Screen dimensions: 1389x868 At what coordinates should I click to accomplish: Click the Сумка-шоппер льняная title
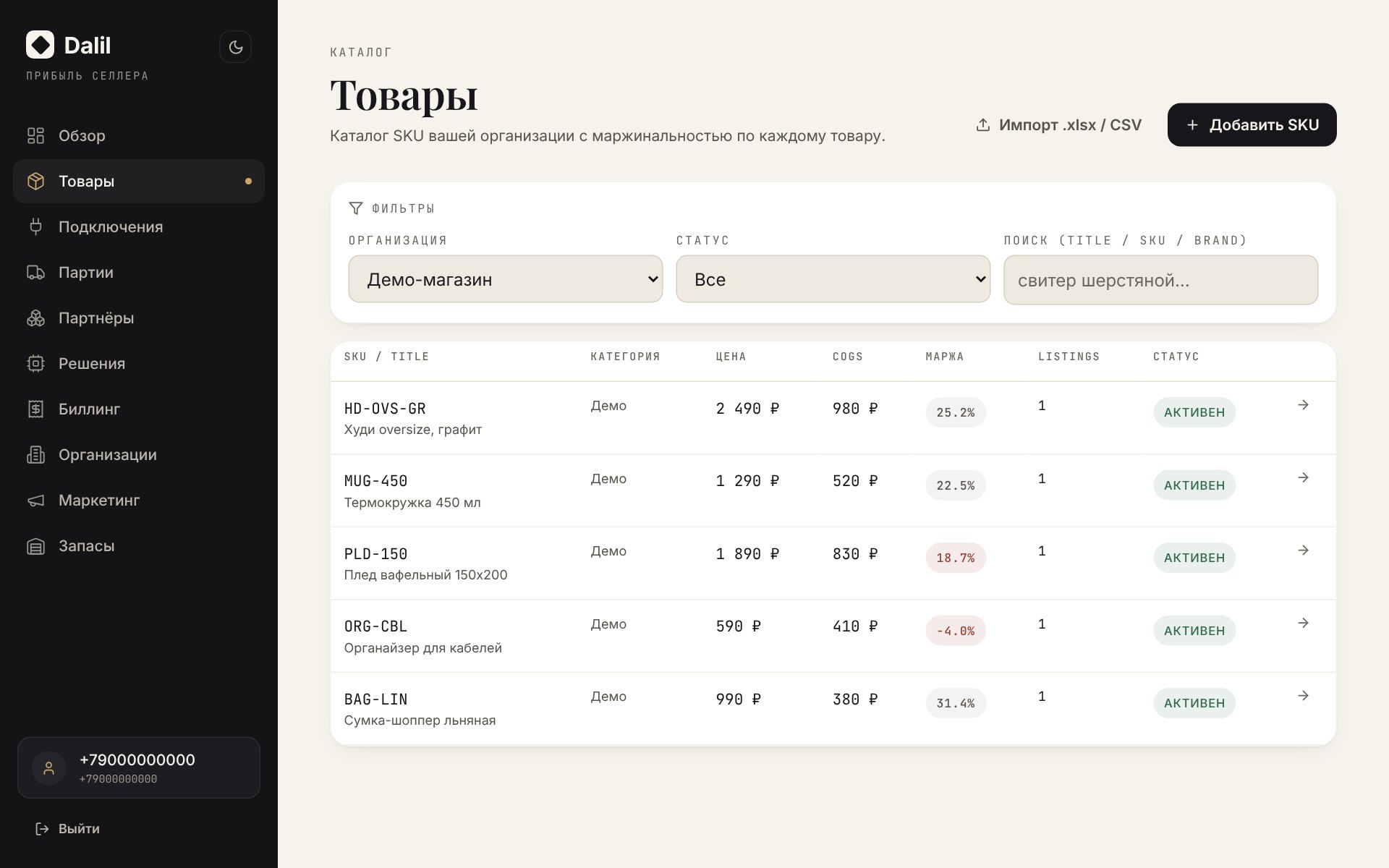420,720
